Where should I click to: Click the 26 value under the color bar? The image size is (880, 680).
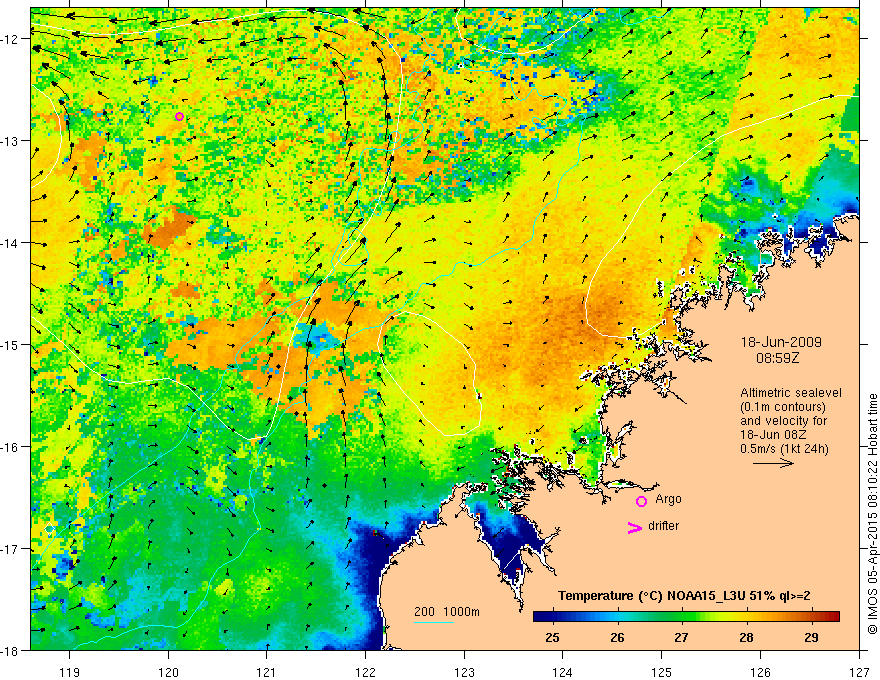tap(617, 637)
